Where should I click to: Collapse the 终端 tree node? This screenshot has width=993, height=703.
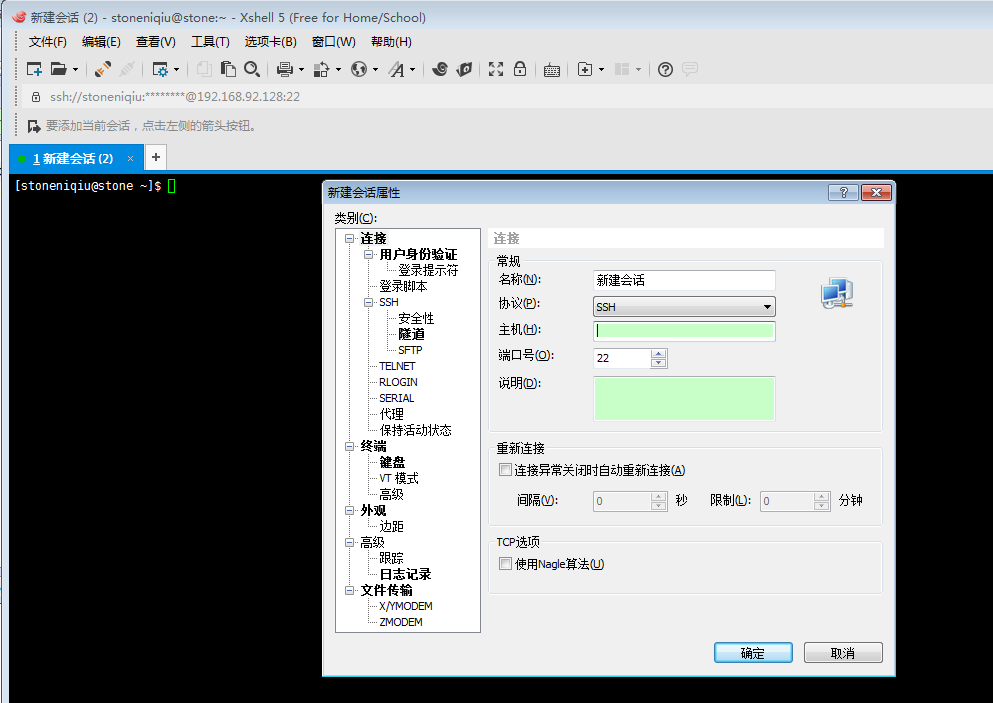tap(349, 446)
